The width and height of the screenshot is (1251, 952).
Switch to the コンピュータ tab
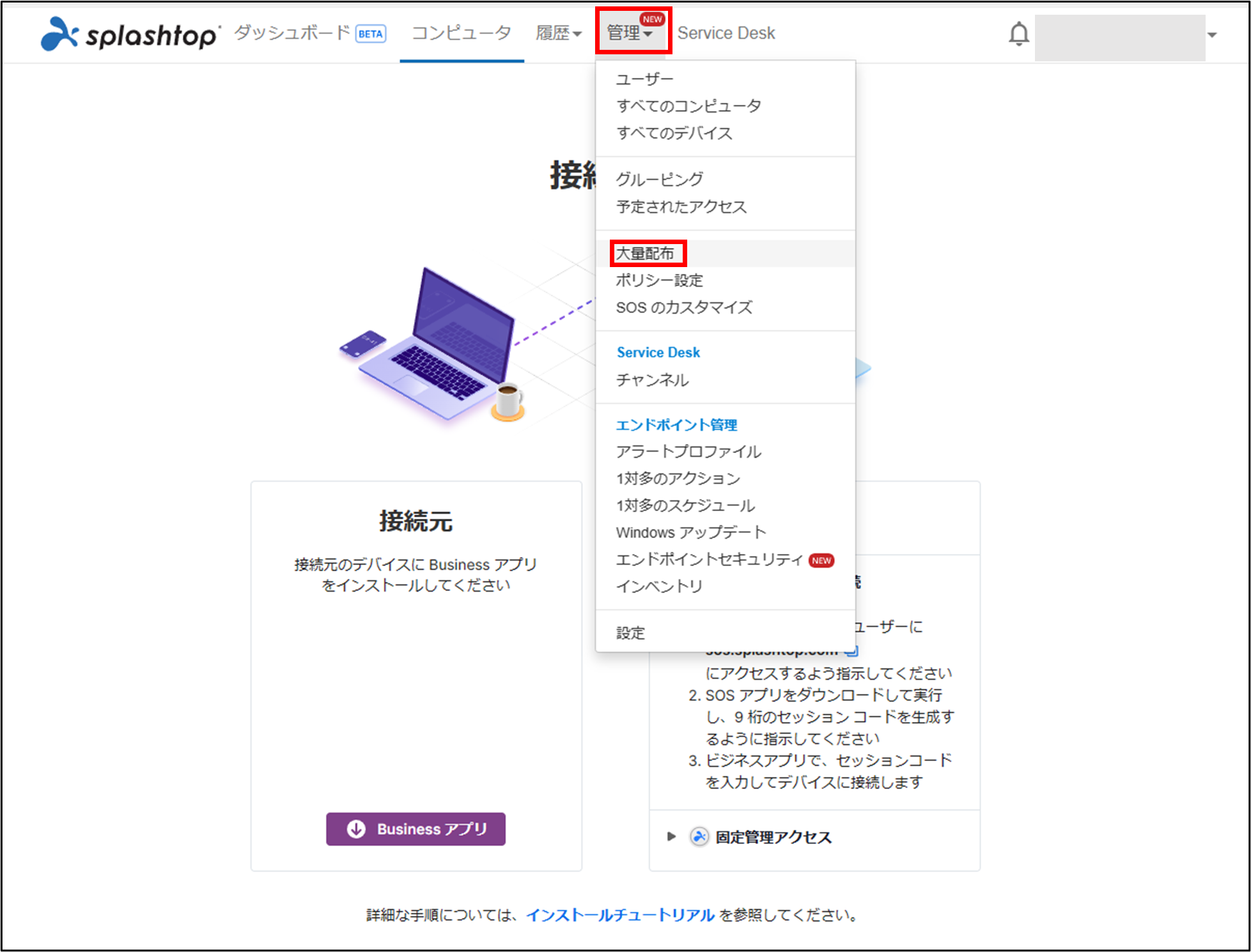(x=462, y=33)
